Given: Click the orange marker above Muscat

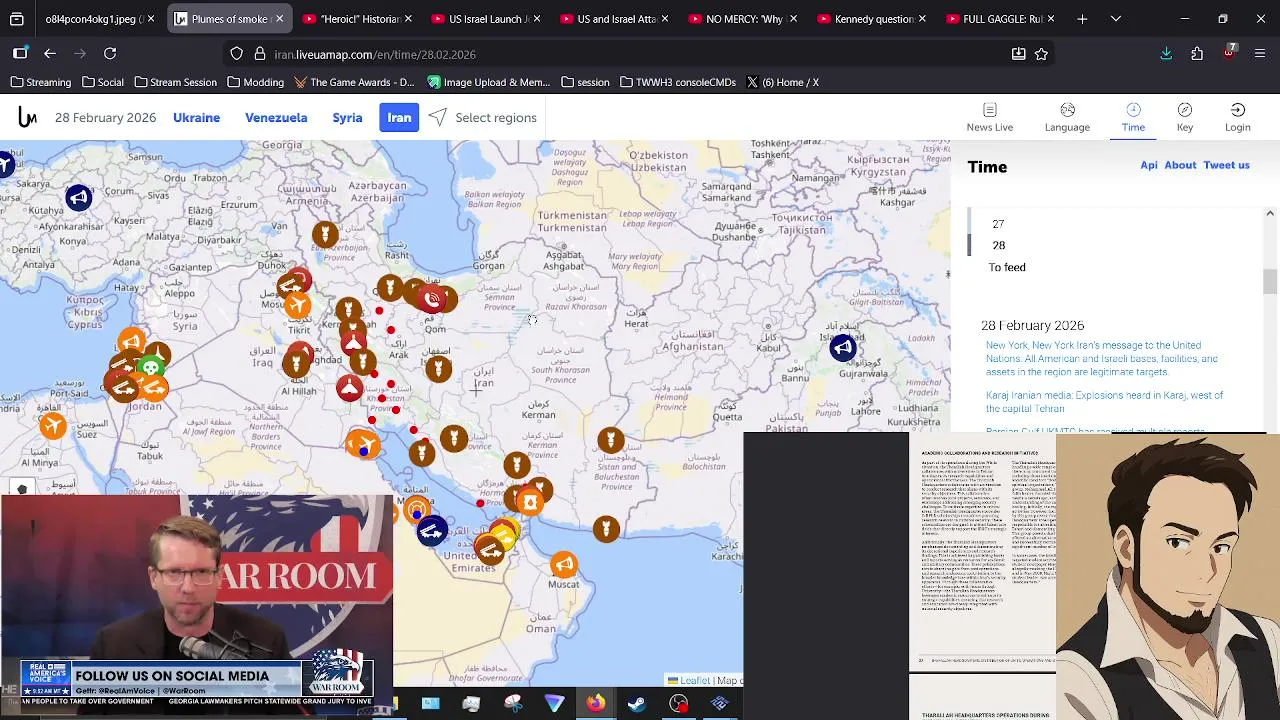Looking at the screenshot, I should 564,565.
